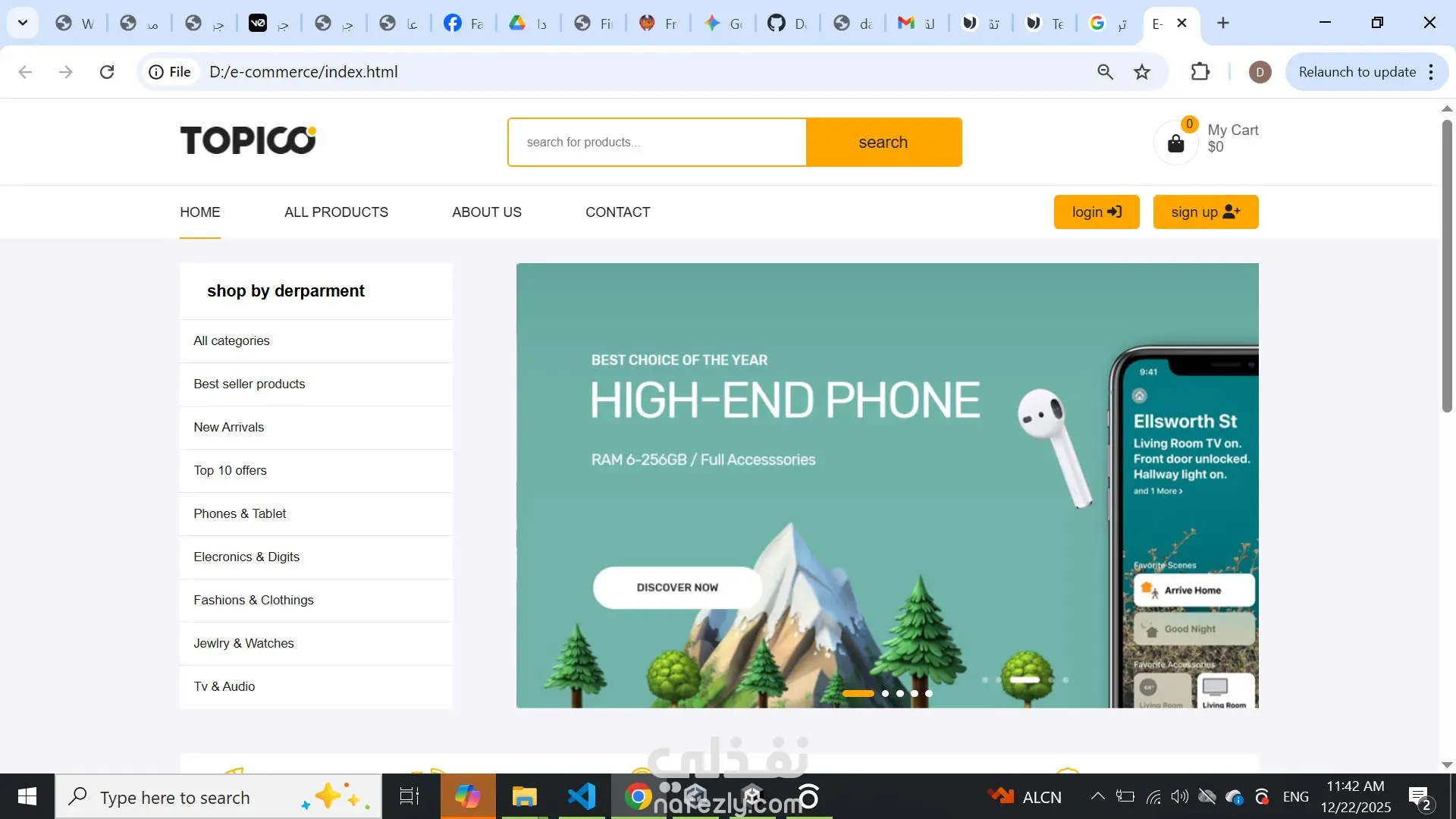
Task: Click the zoom magnifier icon in the address bar
Action: click(1105, 72)
